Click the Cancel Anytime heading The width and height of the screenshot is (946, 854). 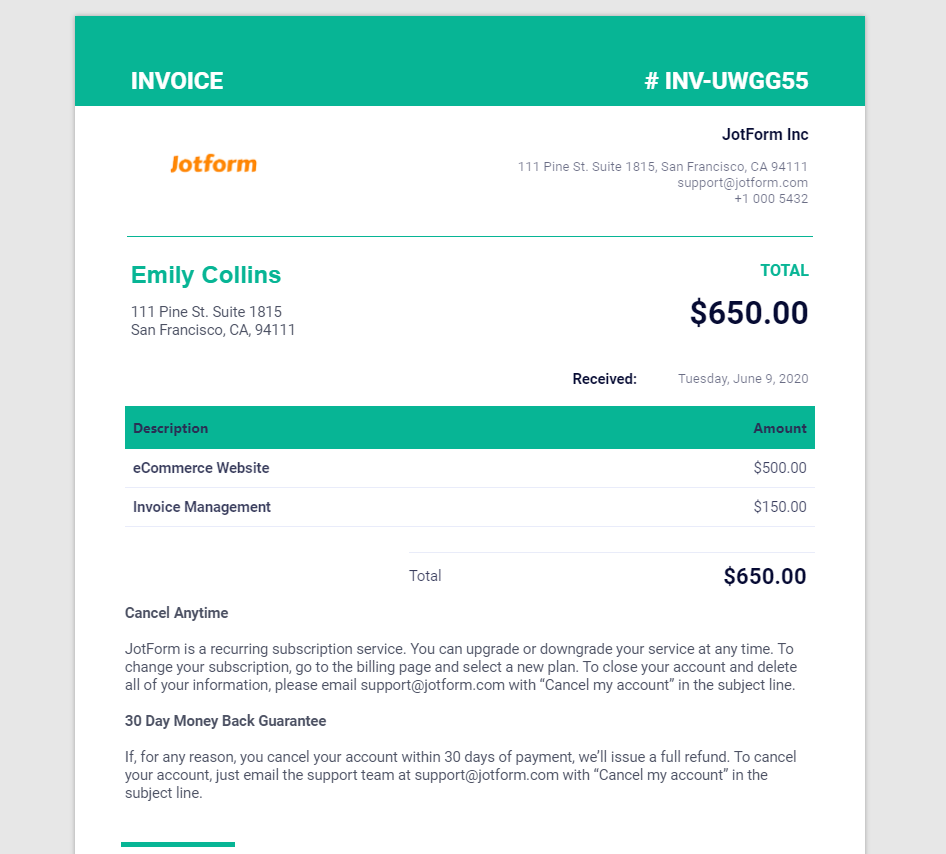[177, 613]
